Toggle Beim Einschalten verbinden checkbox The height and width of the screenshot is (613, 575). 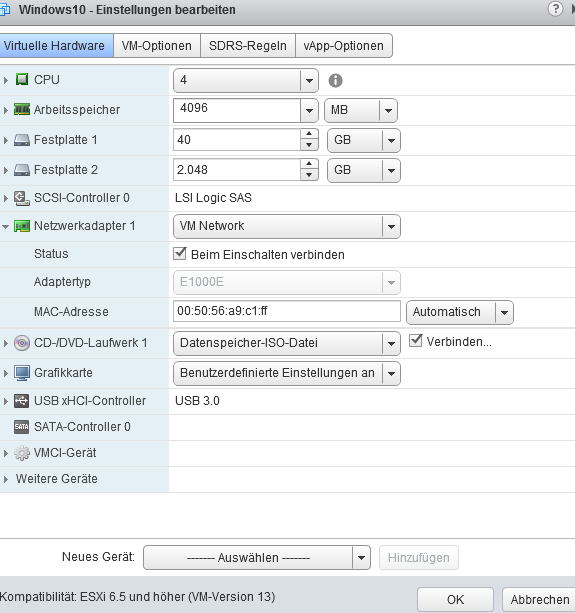(x=180, y=254)
